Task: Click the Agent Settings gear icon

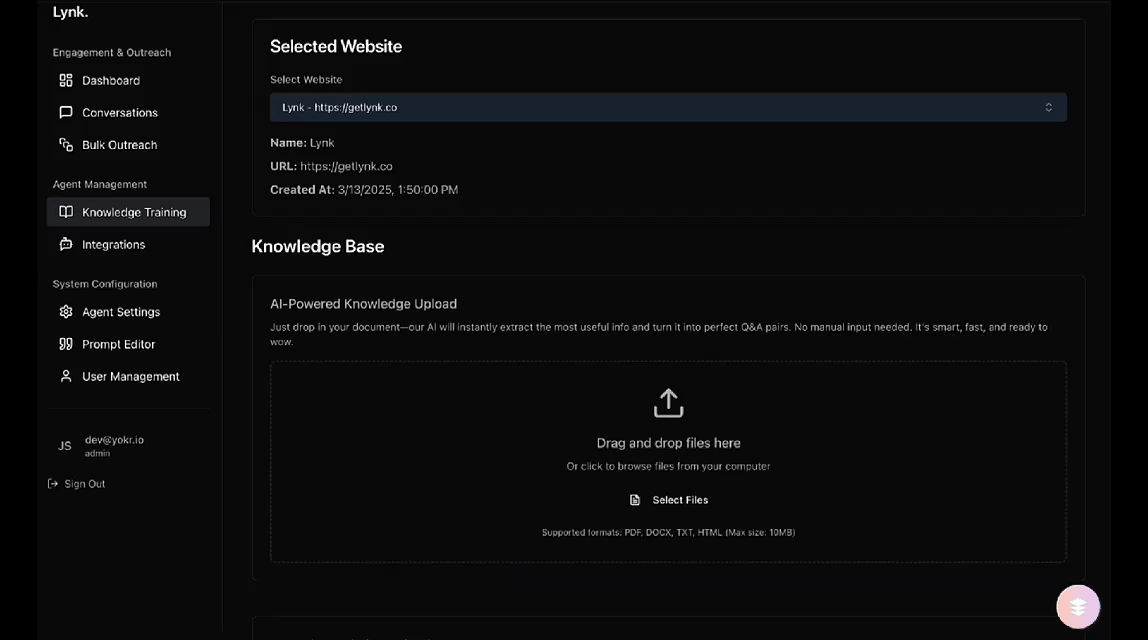Action: (x=66, y=312)
